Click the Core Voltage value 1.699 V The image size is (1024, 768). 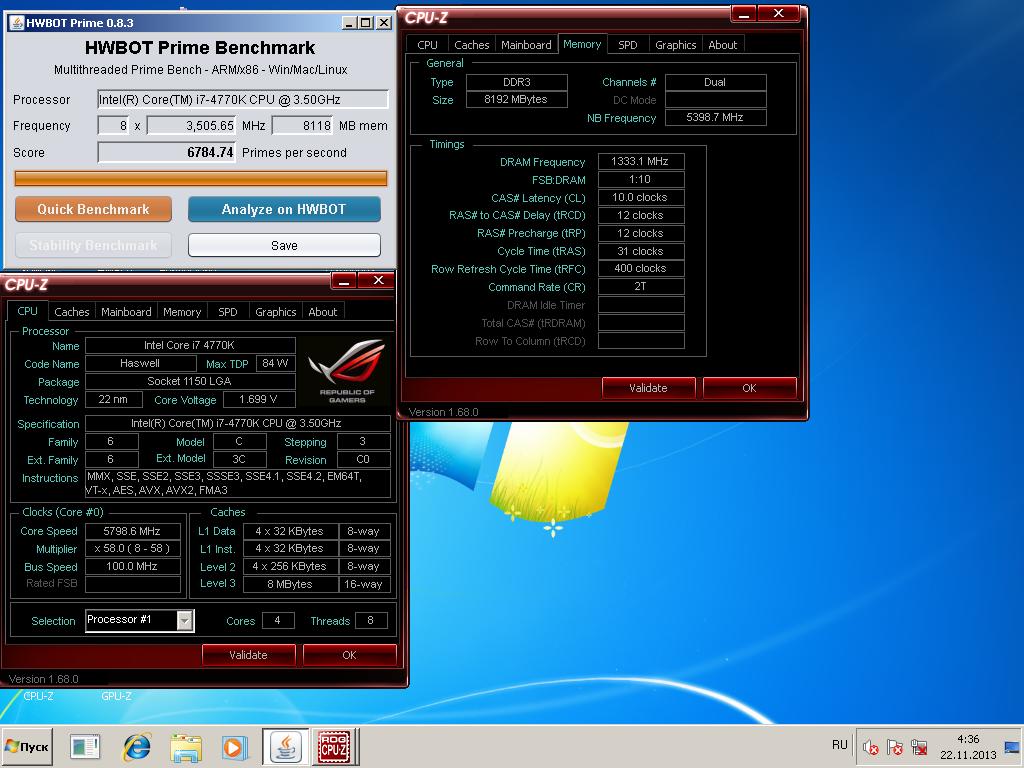click(x=259, y=399)
